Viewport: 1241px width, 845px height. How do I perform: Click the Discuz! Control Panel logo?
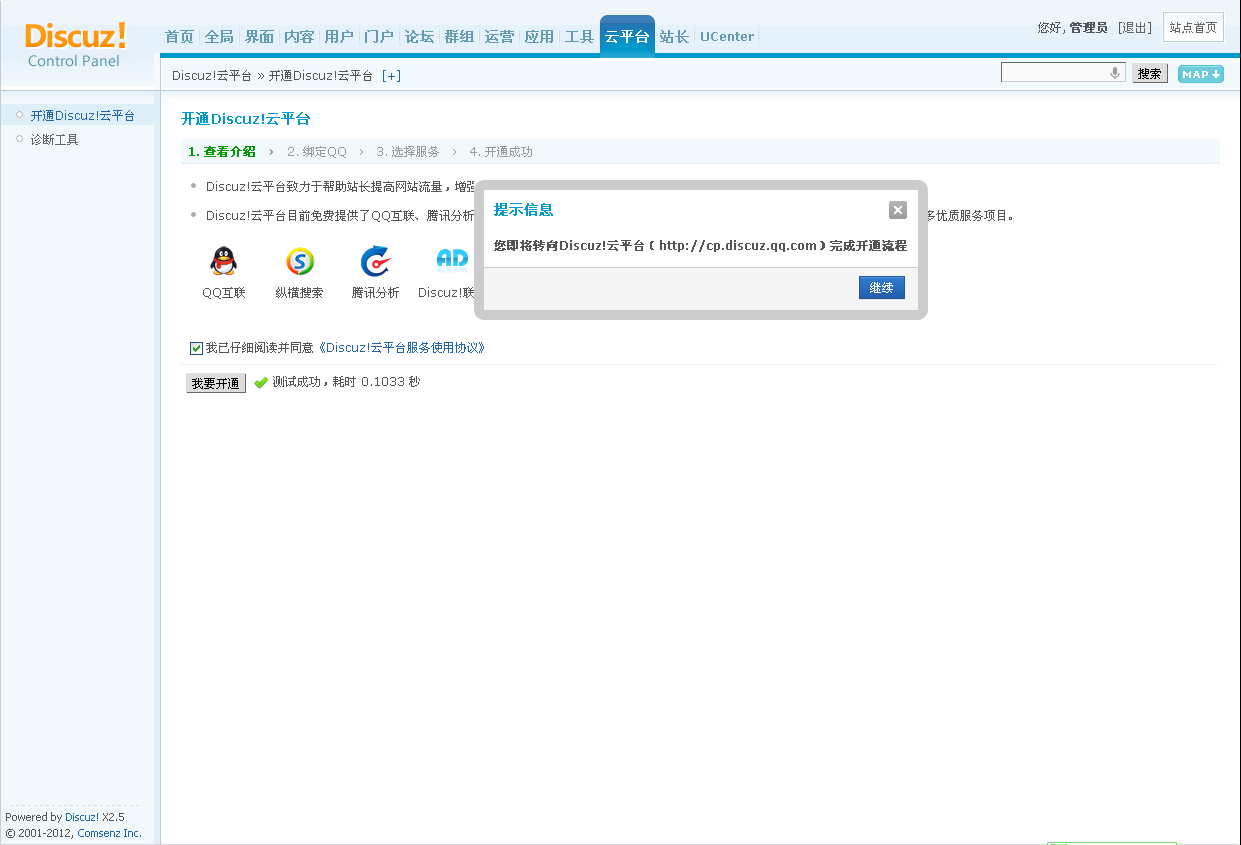tap(75, 45)
